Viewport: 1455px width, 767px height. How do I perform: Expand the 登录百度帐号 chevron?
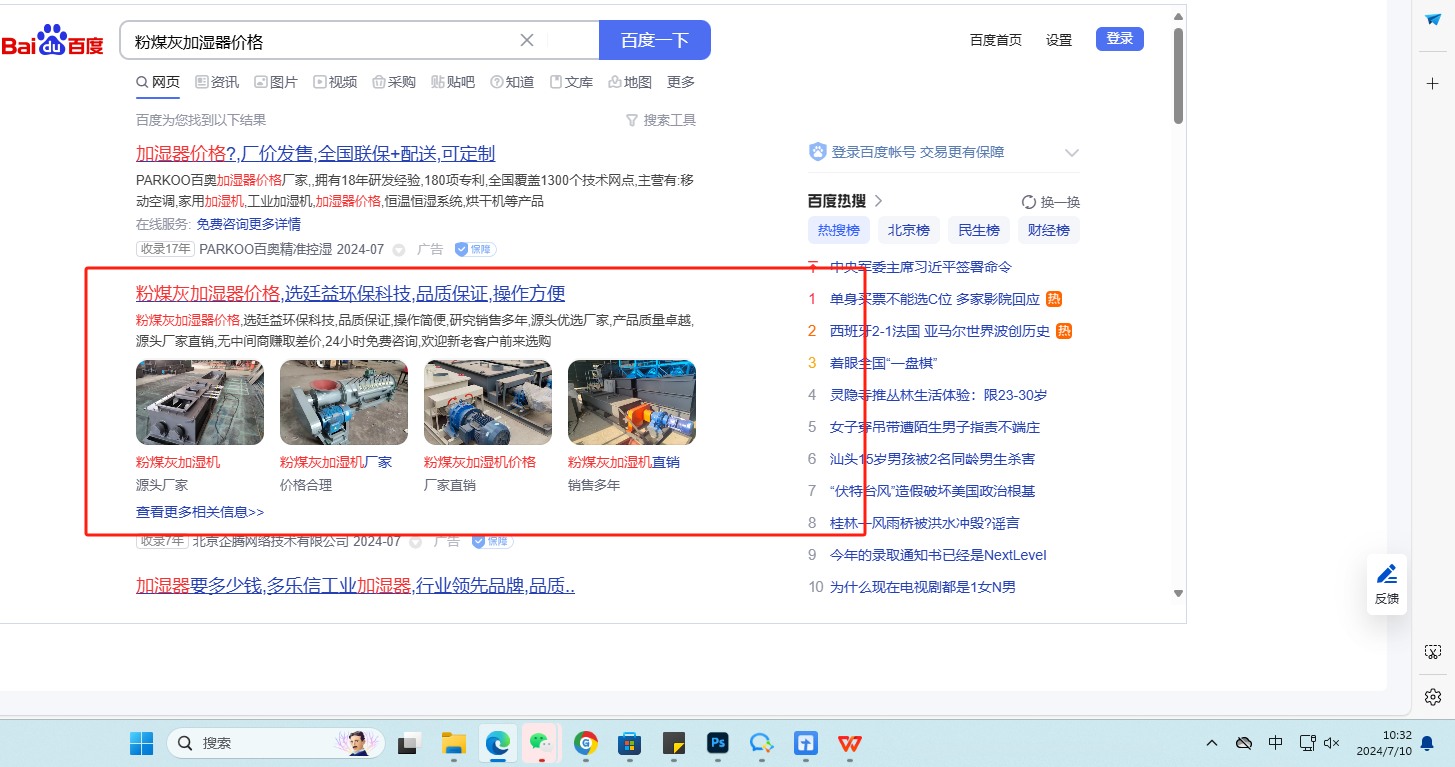(1072, 153)
